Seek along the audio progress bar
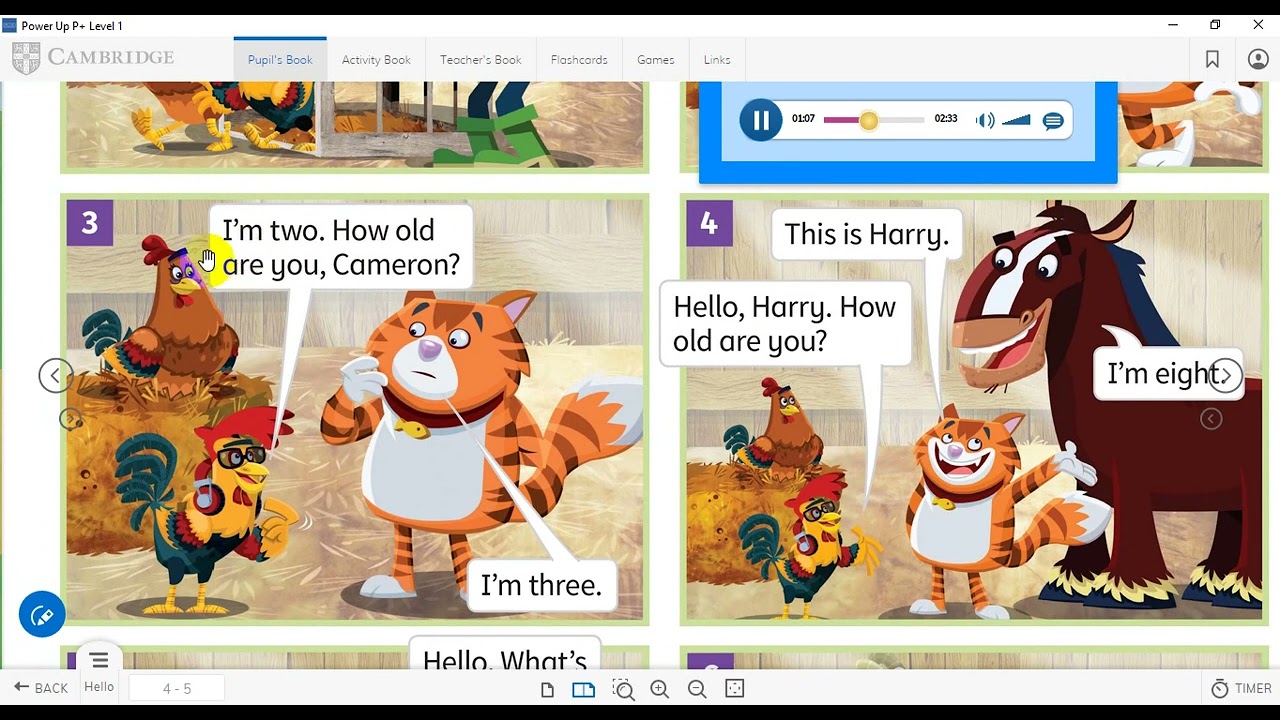The width and height of the screenshot is (1280, 720). point(874,120)
